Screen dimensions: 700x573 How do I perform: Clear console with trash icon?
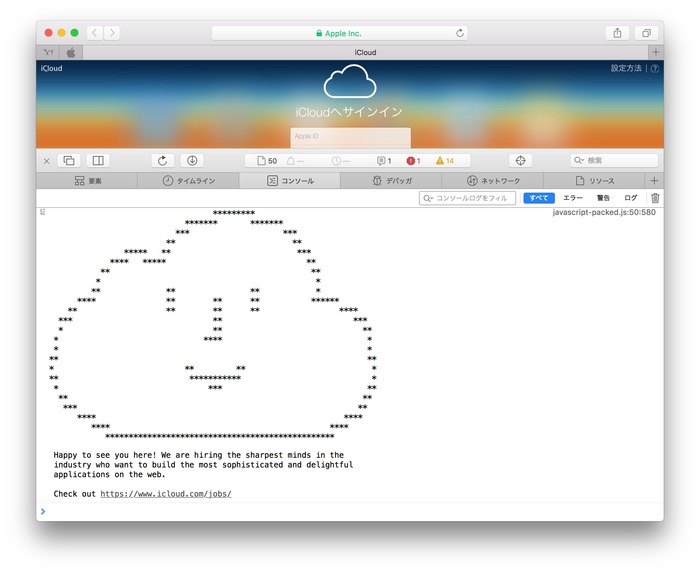click(x=655, y=198)
